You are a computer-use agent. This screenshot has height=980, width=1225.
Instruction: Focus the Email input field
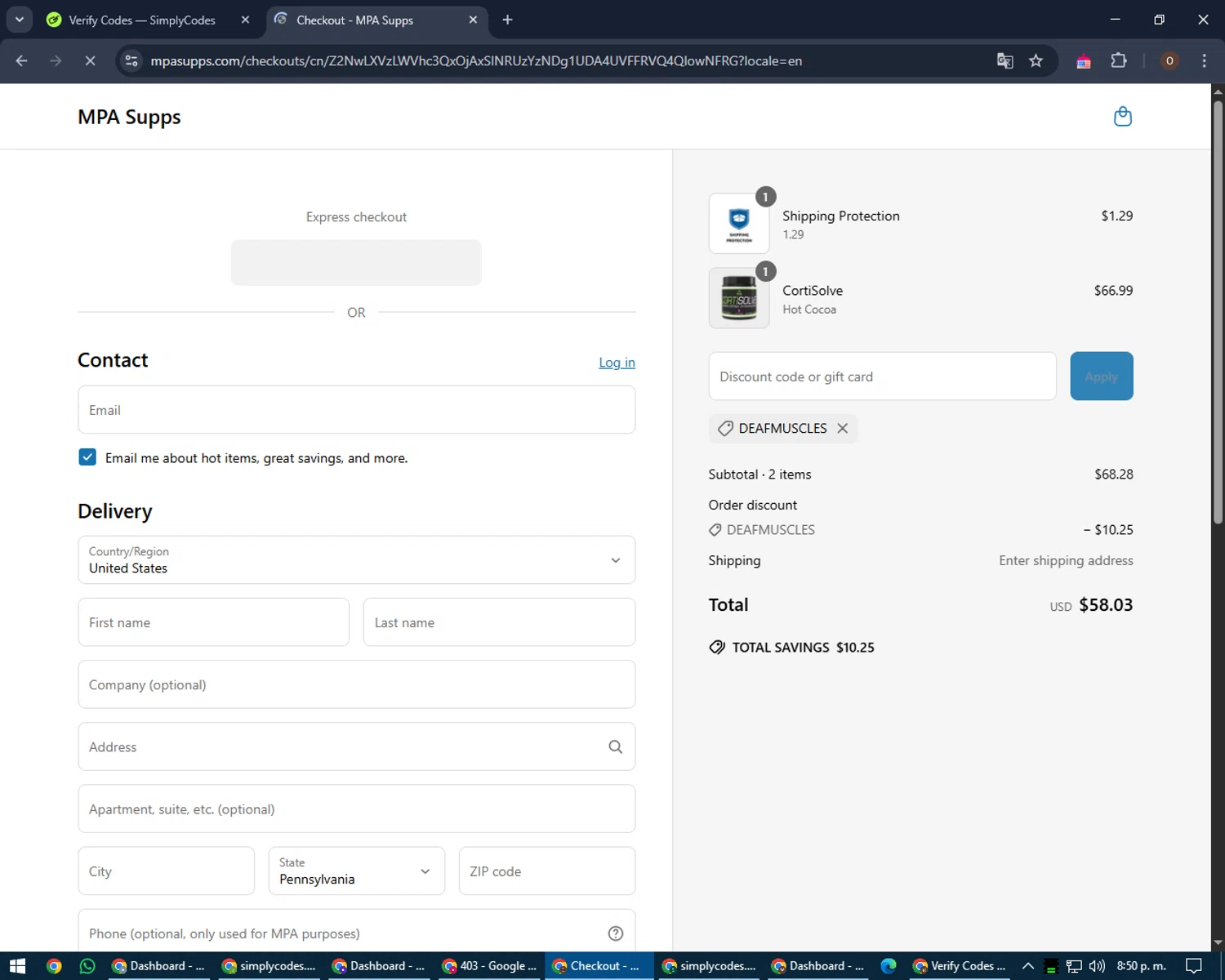tap(357, 410)
